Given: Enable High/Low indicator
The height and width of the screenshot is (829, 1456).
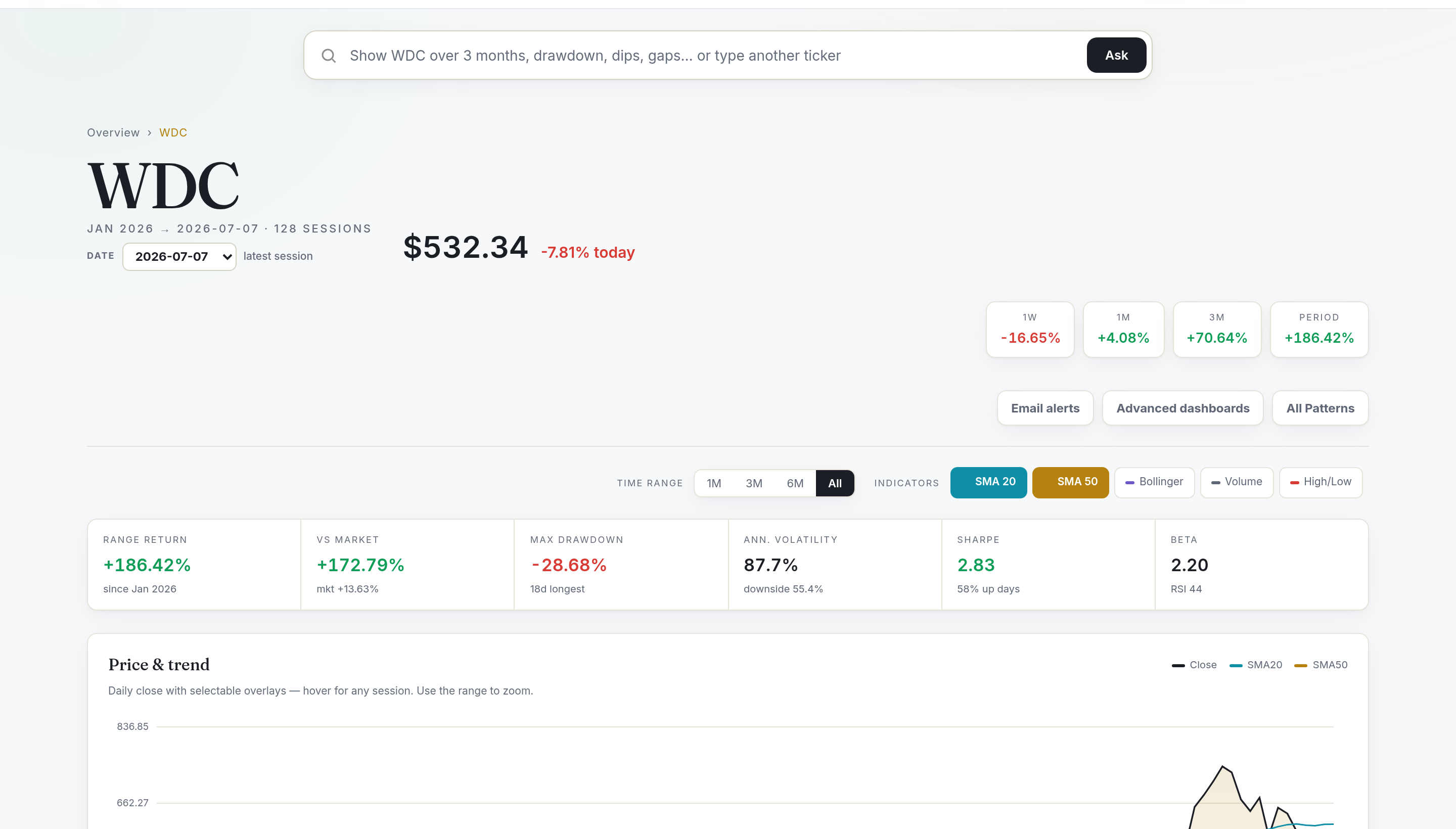Looking at the screenshot, I should tap(1321, 482).
